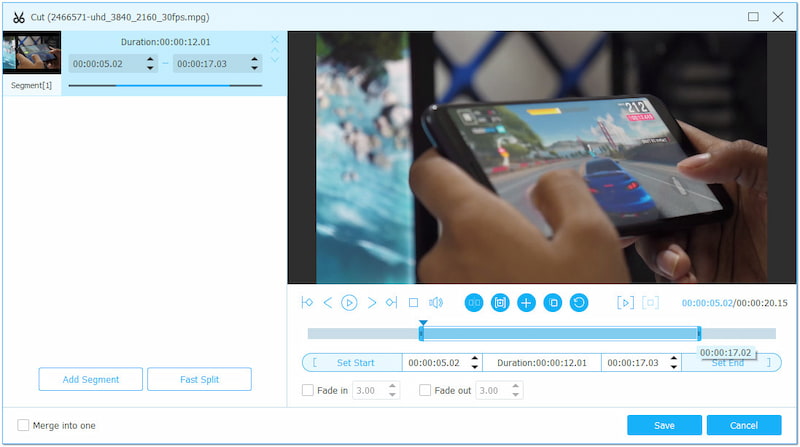Click the blue plus add-segment icon
The image size is (800, 447).
pyautogui.click(x=526, y=302)
